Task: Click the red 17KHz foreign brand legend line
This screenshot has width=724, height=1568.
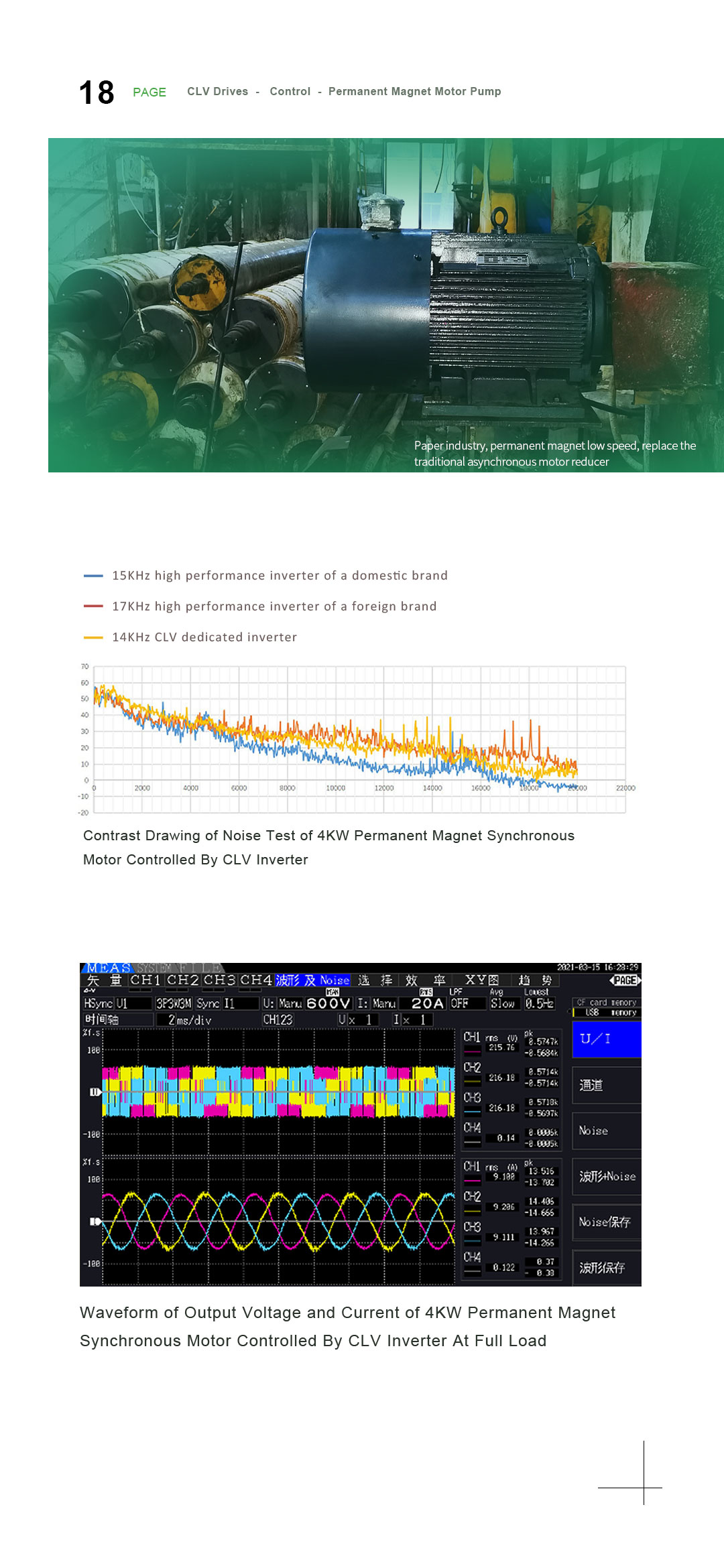Action: [93, 606]
